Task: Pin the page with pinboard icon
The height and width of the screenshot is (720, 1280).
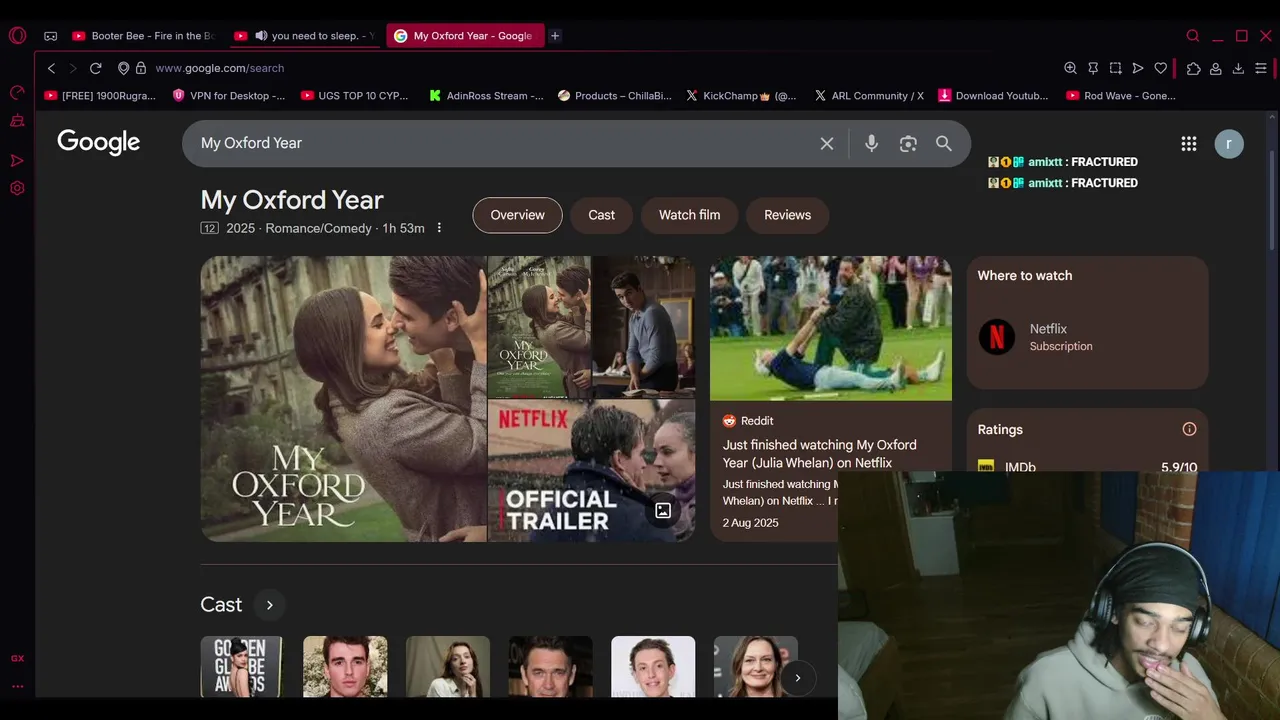Action: pos(1093,68)
